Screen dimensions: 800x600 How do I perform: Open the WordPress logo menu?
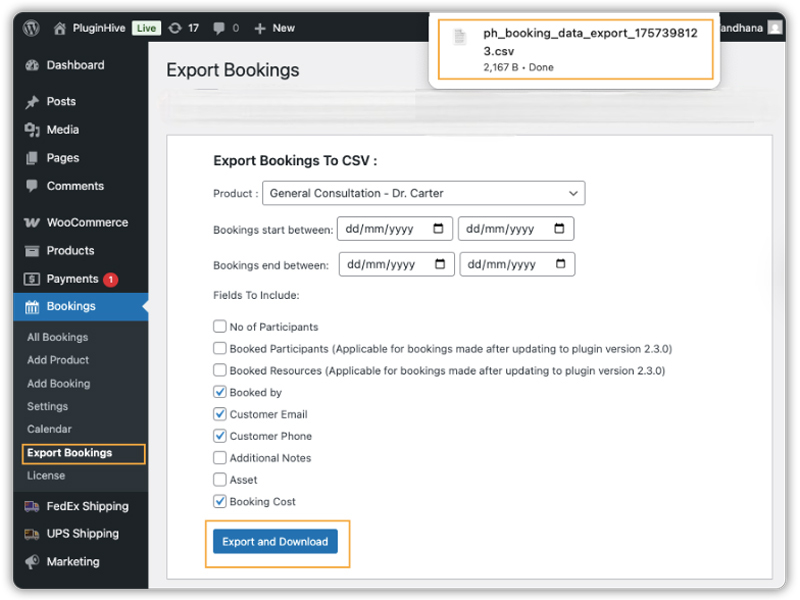[x=31, y=28]
